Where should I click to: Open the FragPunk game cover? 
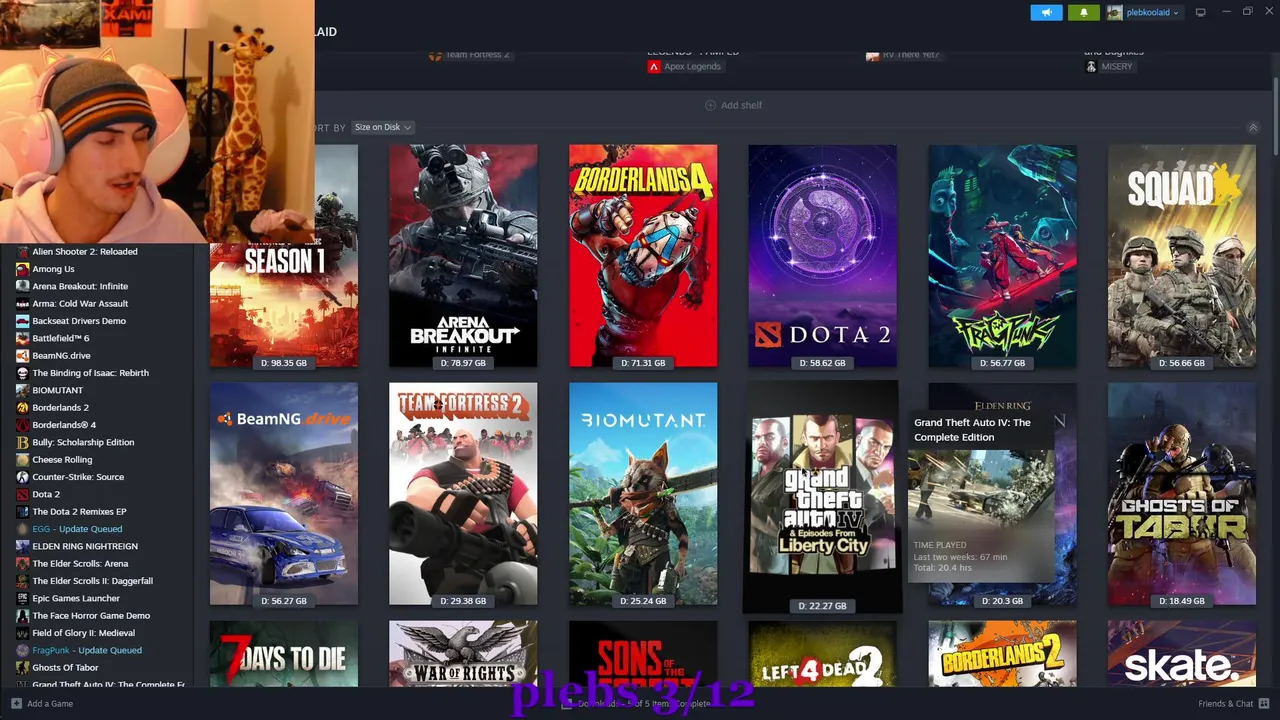coord(1002,255)
